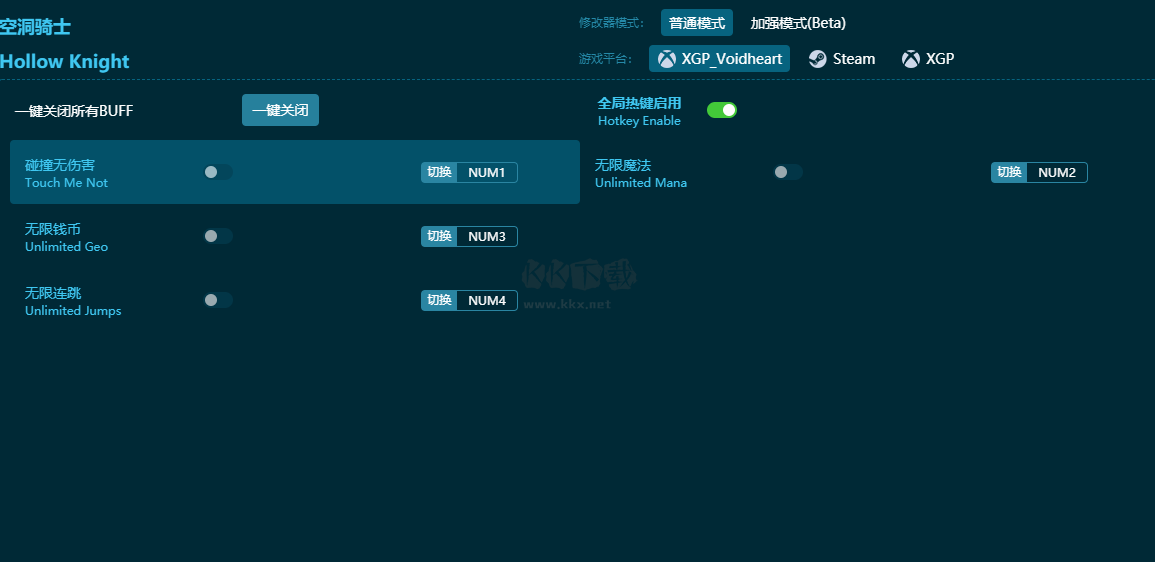Click the Unlimited Geo label
1155x562 pixels.
coord(66,247)
